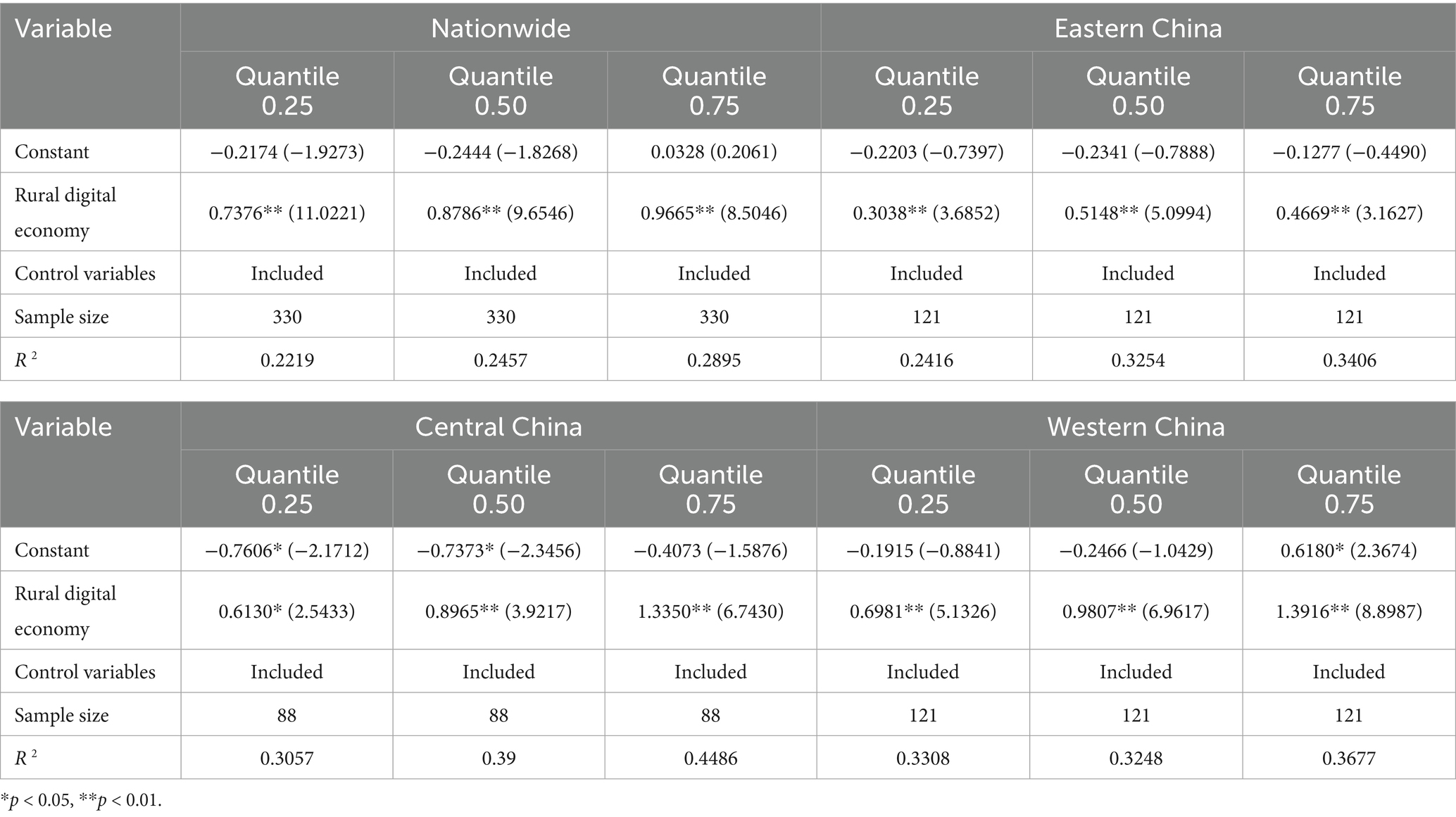This screenshot has height=817, width=1456.
Task: Click the Eastern China column group header
Action: (x=1138, y=28)
